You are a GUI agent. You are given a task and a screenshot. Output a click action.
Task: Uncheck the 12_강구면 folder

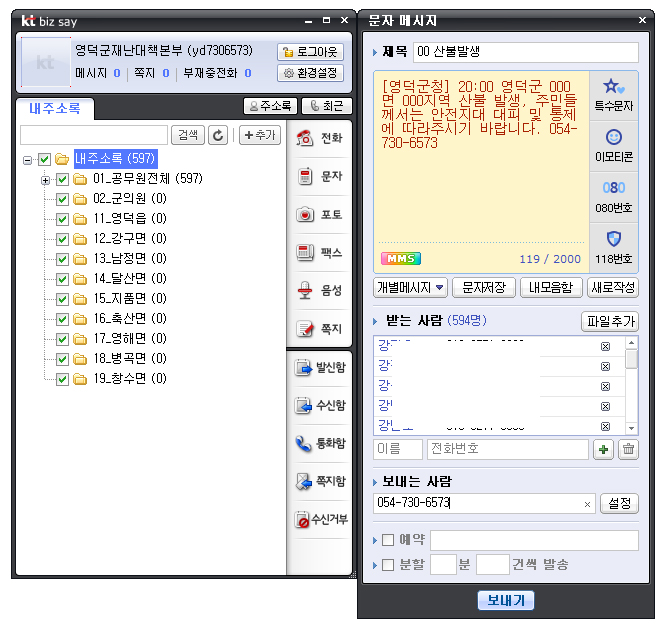[x=62, y=239]
